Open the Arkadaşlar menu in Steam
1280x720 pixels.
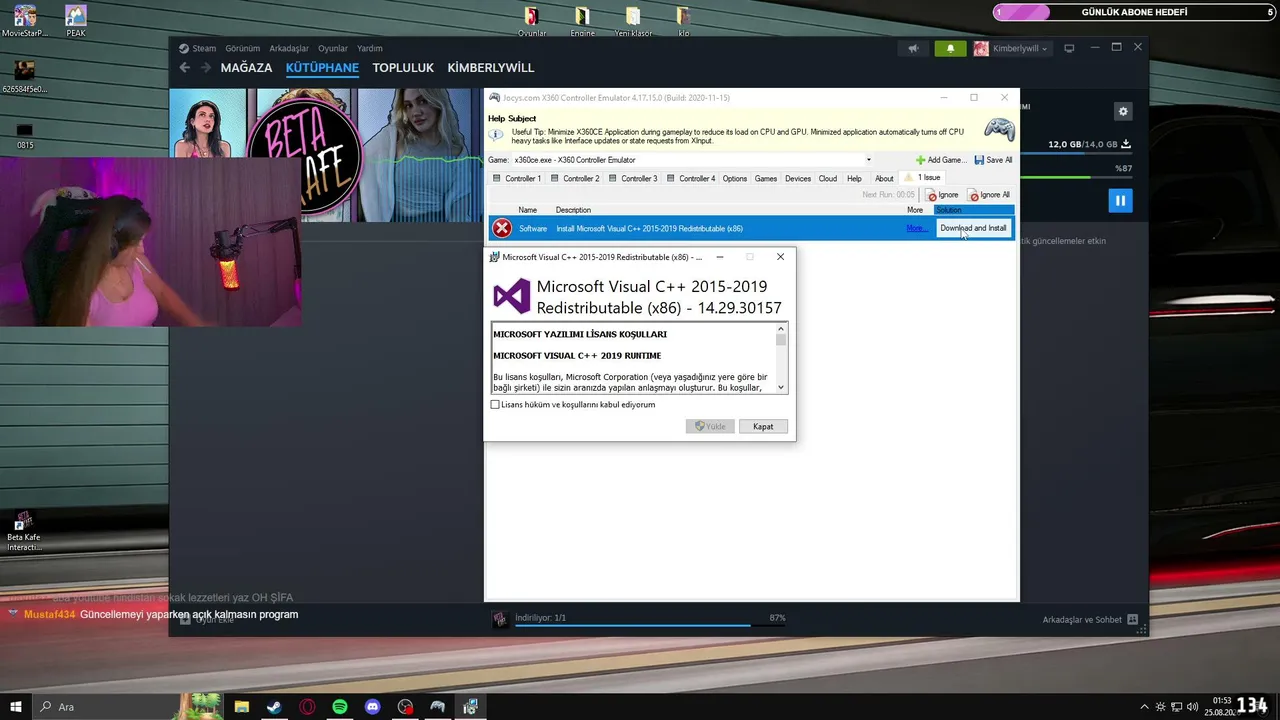tap(289, 48)
